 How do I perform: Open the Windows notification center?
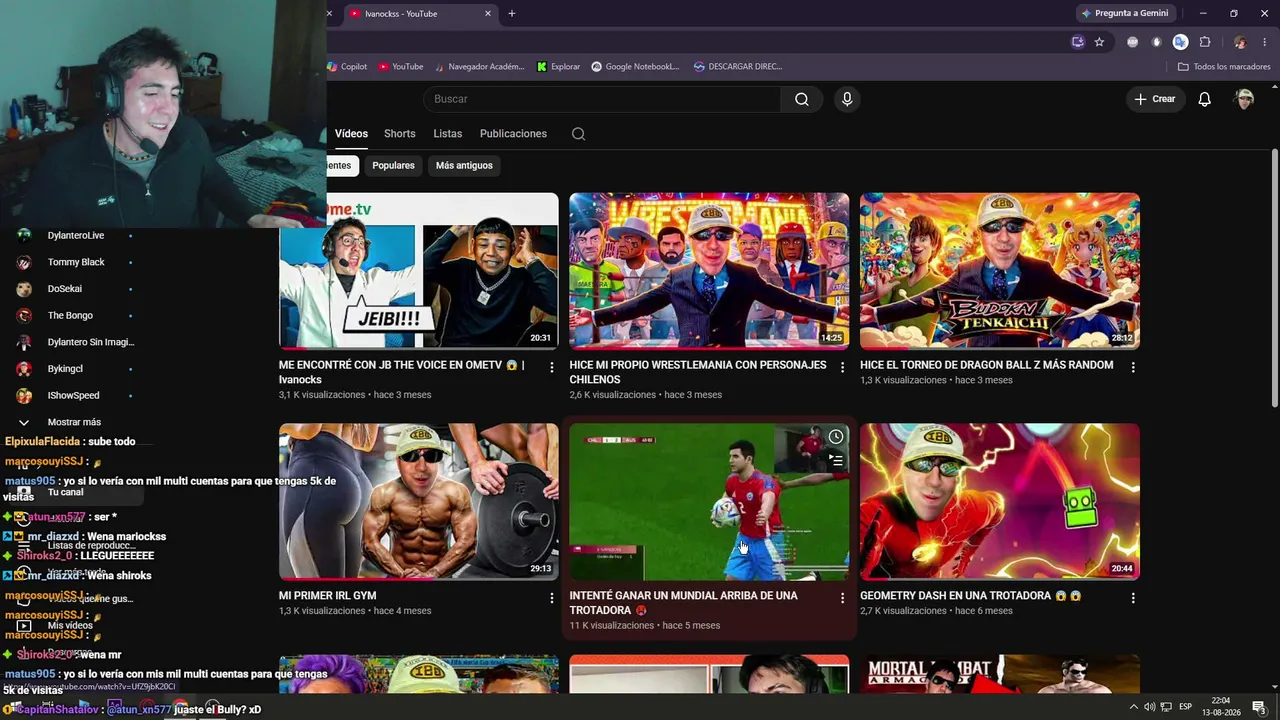click(1259, 707)
